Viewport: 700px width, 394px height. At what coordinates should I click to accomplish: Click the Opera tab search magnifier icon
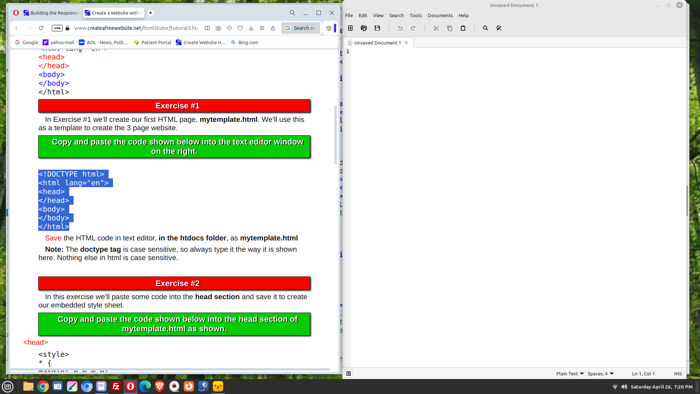click(292, 13)
